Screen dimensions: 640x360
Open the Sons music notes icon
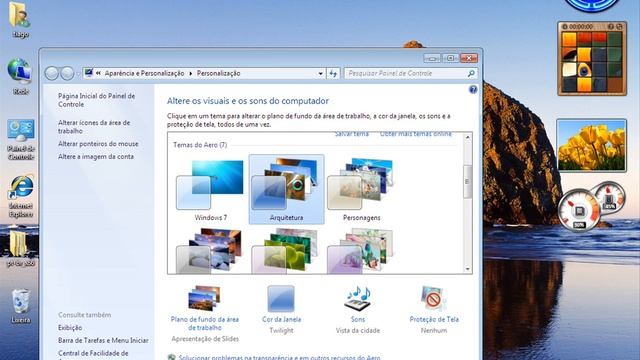[358, 299]
